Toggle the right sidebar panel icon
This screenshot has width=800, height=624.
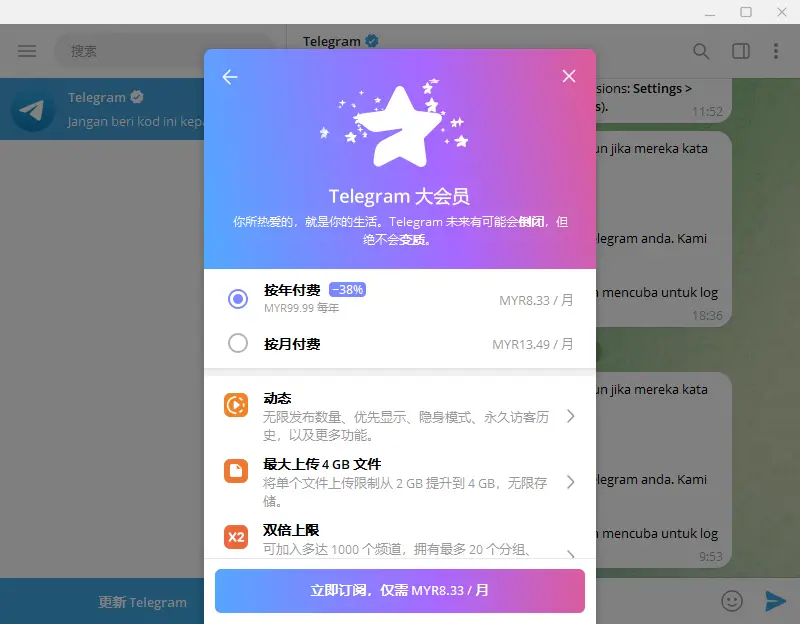coord(741,51)
